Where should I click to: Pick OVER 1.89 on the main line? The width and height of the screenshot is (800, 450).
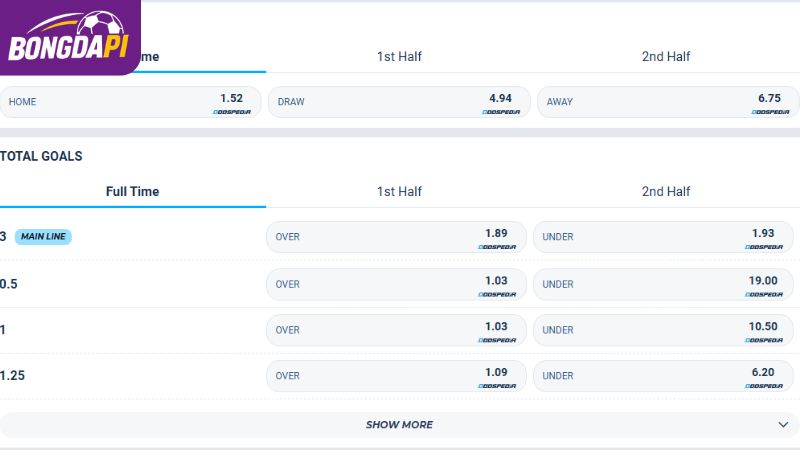(396, 237)
